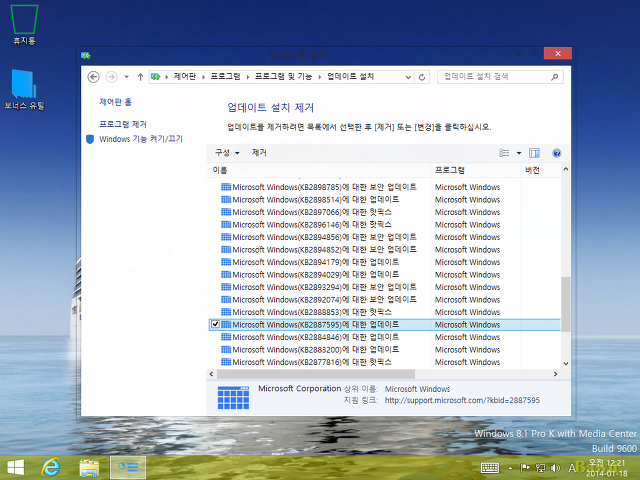Image resolution: width=640 pixels, height=480 pixels.
Task: Sort by the 버전 column header
Action: pos(541,170)
